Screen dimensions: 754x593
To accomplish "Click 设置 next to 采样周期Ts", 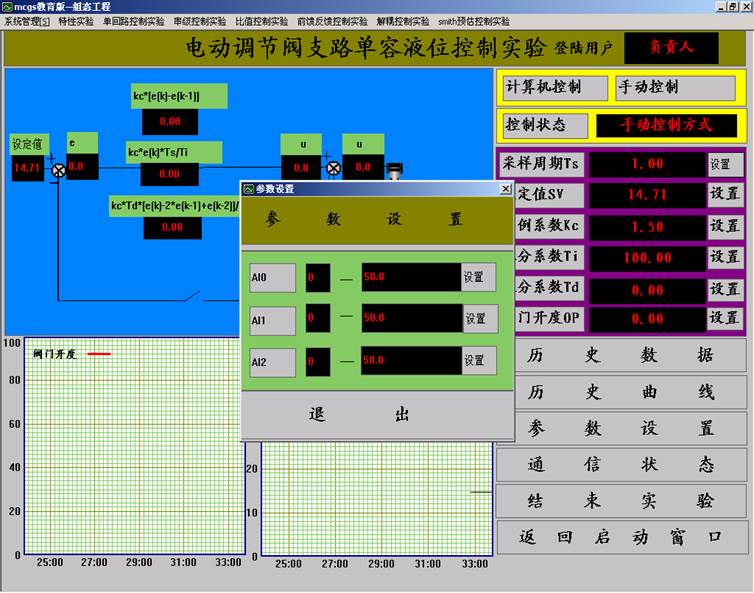I will click(723, 163).
